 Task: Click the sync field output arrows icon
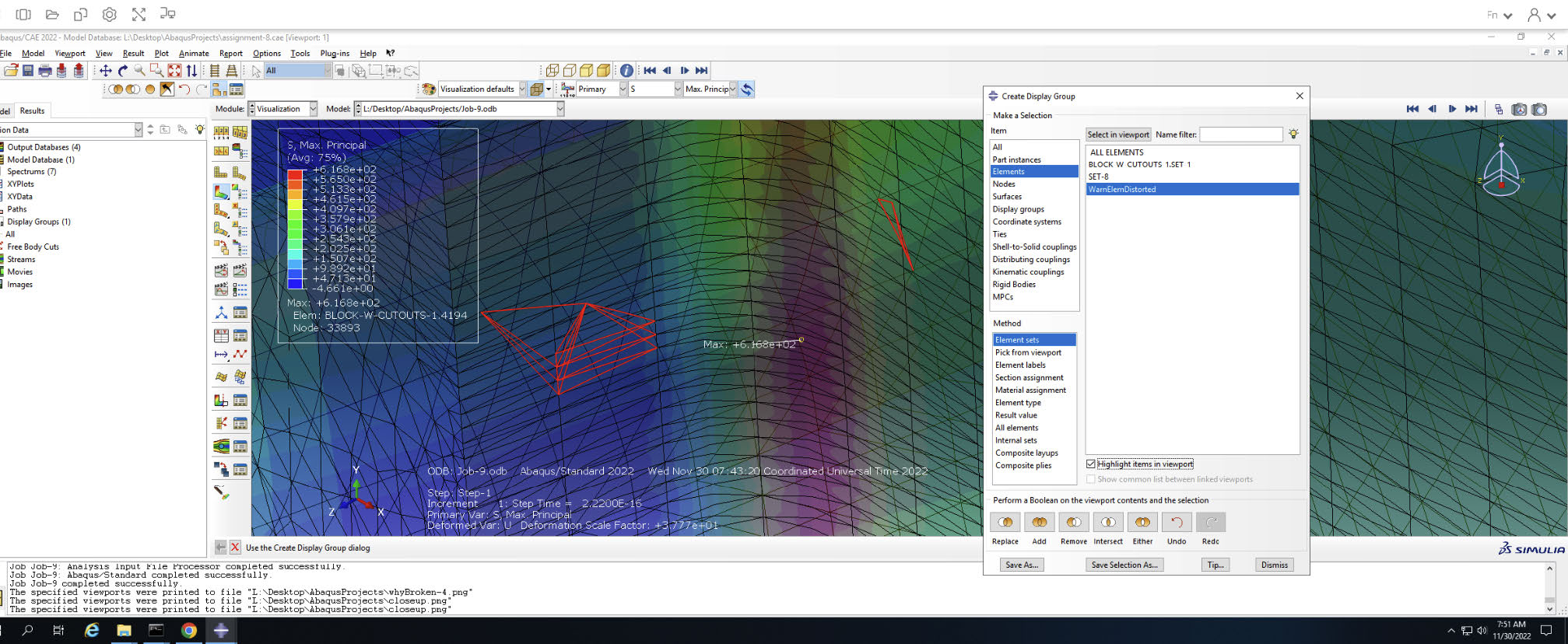click(747, 89)
